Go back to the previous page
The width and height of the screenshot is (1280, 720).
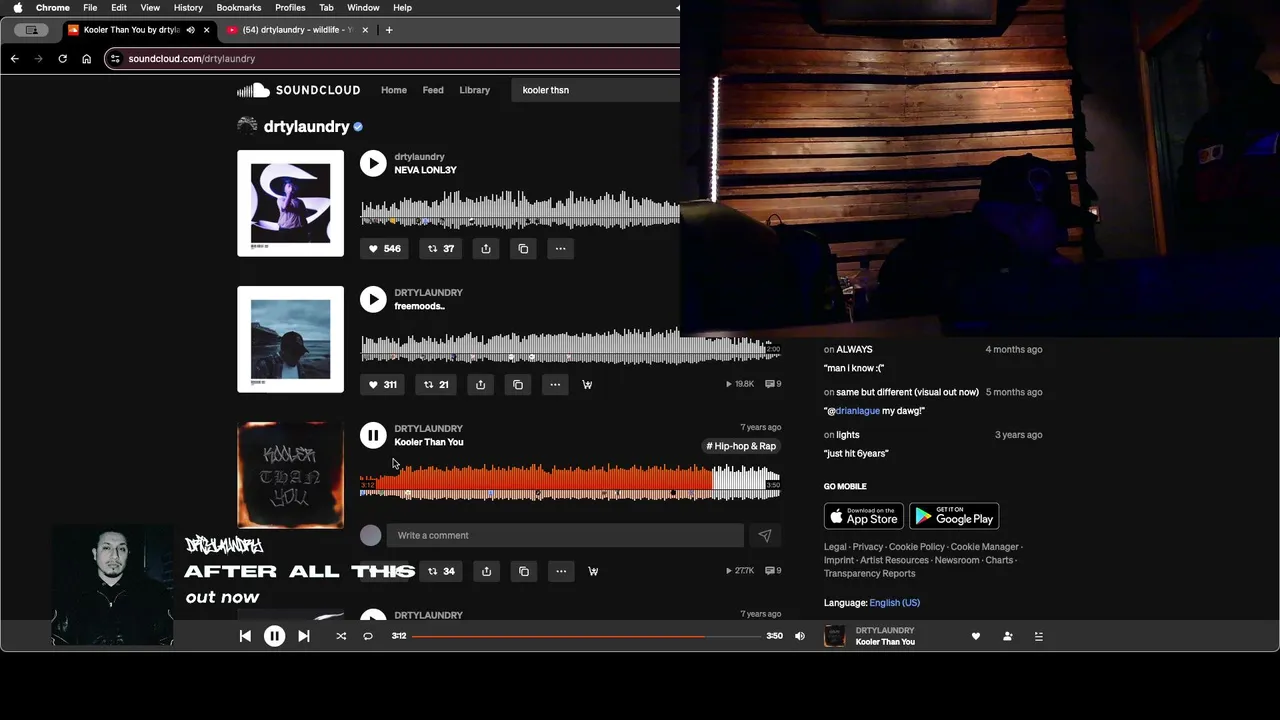click(x=14, y=59)
